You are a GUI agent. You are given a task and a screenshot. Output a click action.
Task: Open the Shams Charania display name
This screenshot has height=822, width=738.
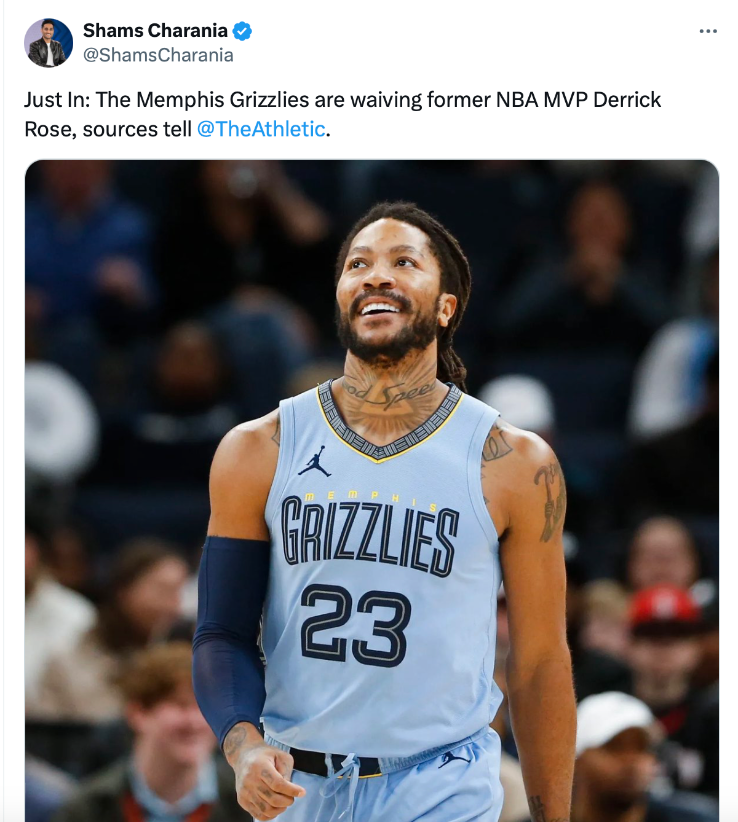click(x=155, y=30)
